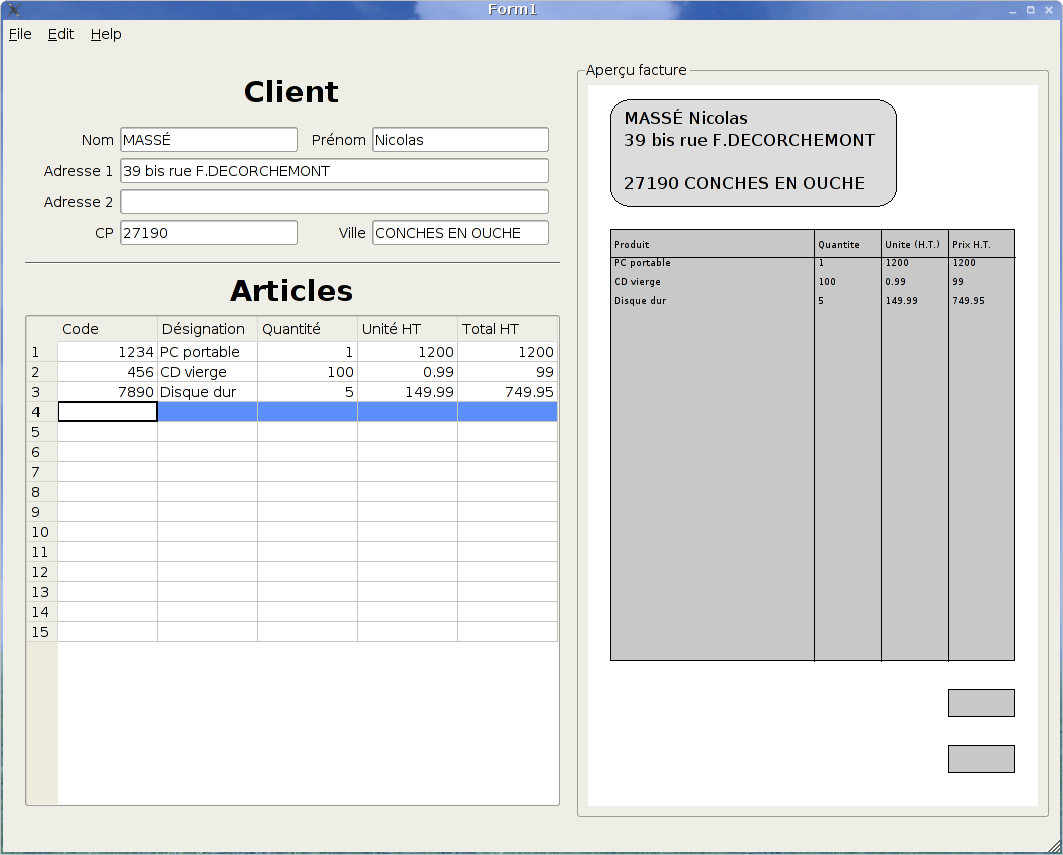Select the CD vierge designation cell
The height and width of the screenshot is (855, 1063).
(207, 372)
